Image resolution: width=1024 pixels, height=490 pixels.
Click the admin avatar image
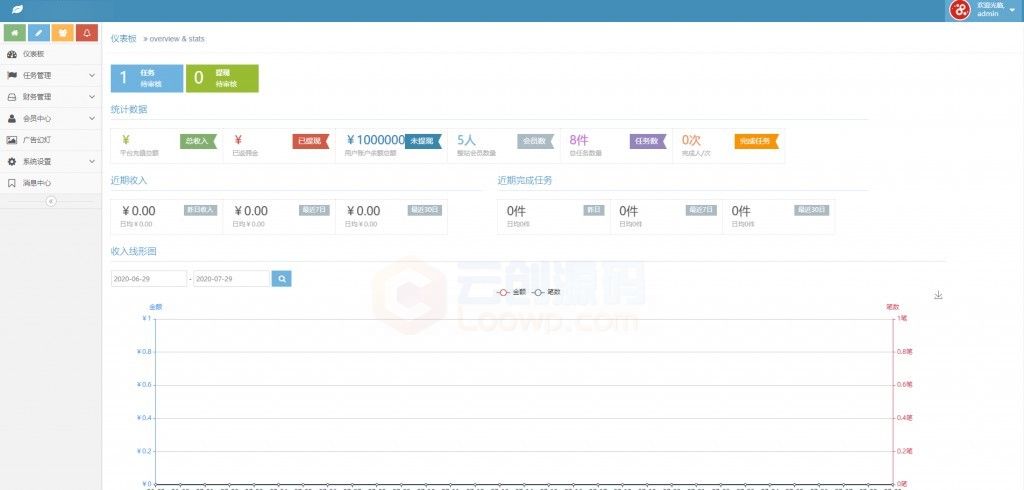[x=959, y=10]
